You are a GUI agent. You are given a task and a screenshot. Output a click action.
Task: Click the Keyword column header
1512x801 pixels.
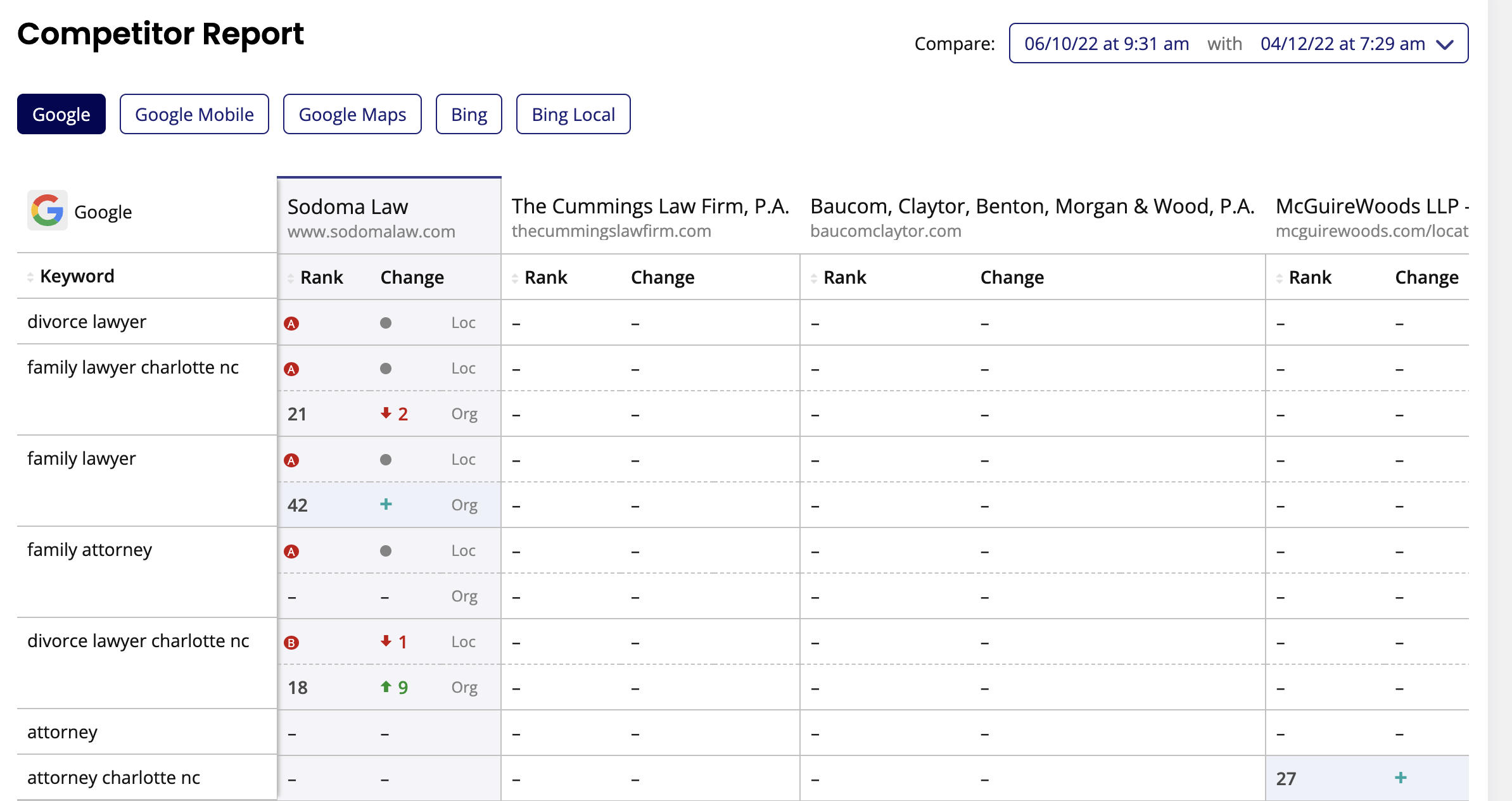point(77,276)
